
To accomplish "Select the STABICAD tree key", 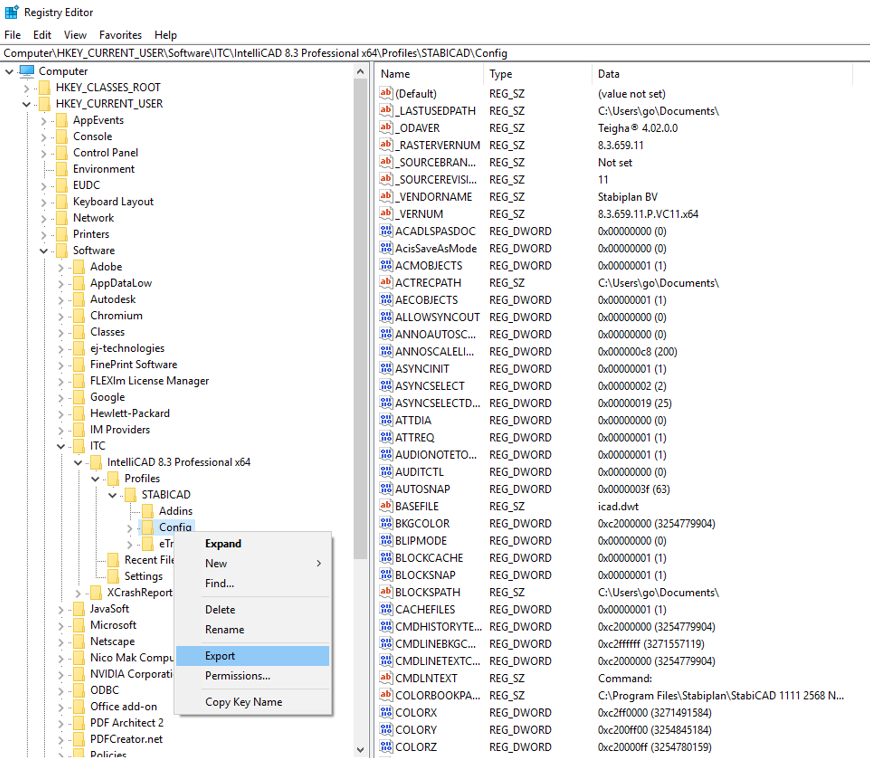I will point(165,494).
